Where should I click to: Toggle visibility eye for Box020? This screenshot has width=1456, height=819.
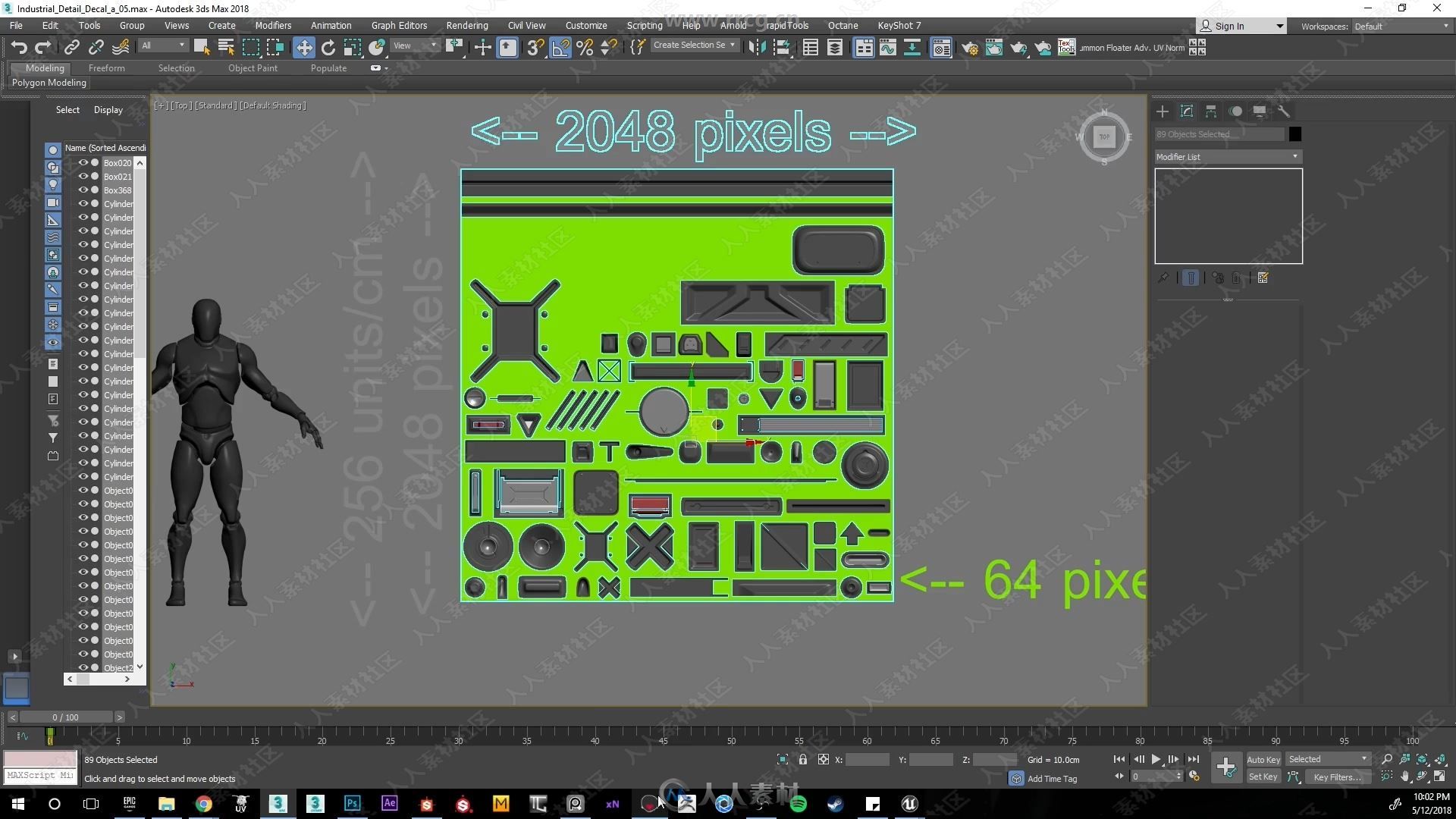tap(83, 163)
